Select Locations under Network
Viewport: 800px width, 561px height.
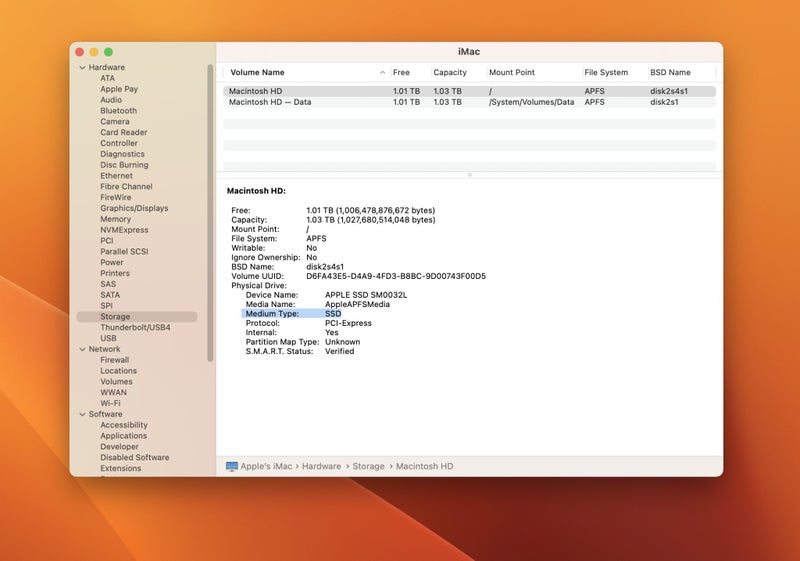tap(118, 371)
